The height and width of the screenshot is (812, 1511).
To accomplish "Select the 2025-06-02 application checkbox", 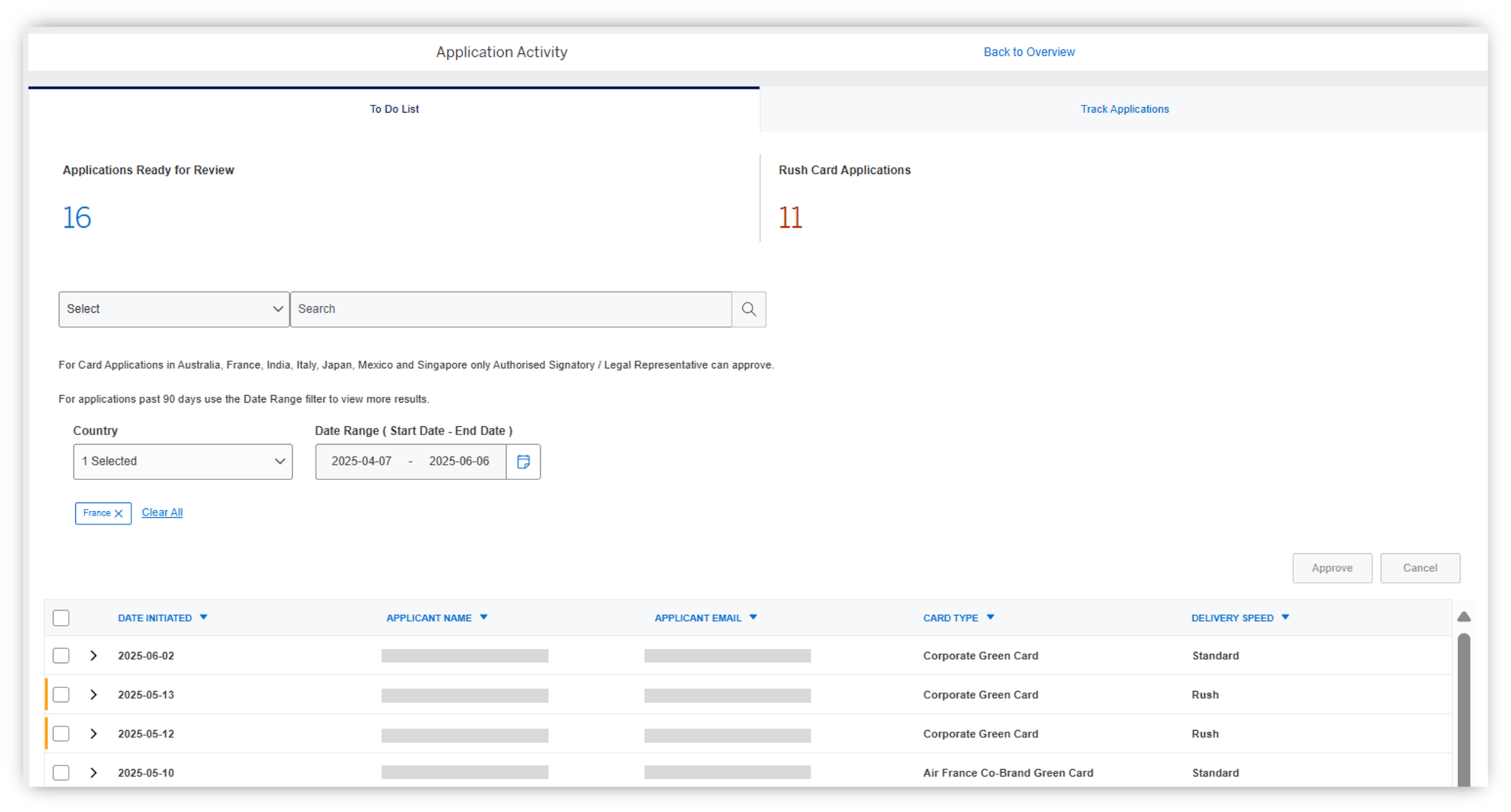I will click(x=61, y=656).
